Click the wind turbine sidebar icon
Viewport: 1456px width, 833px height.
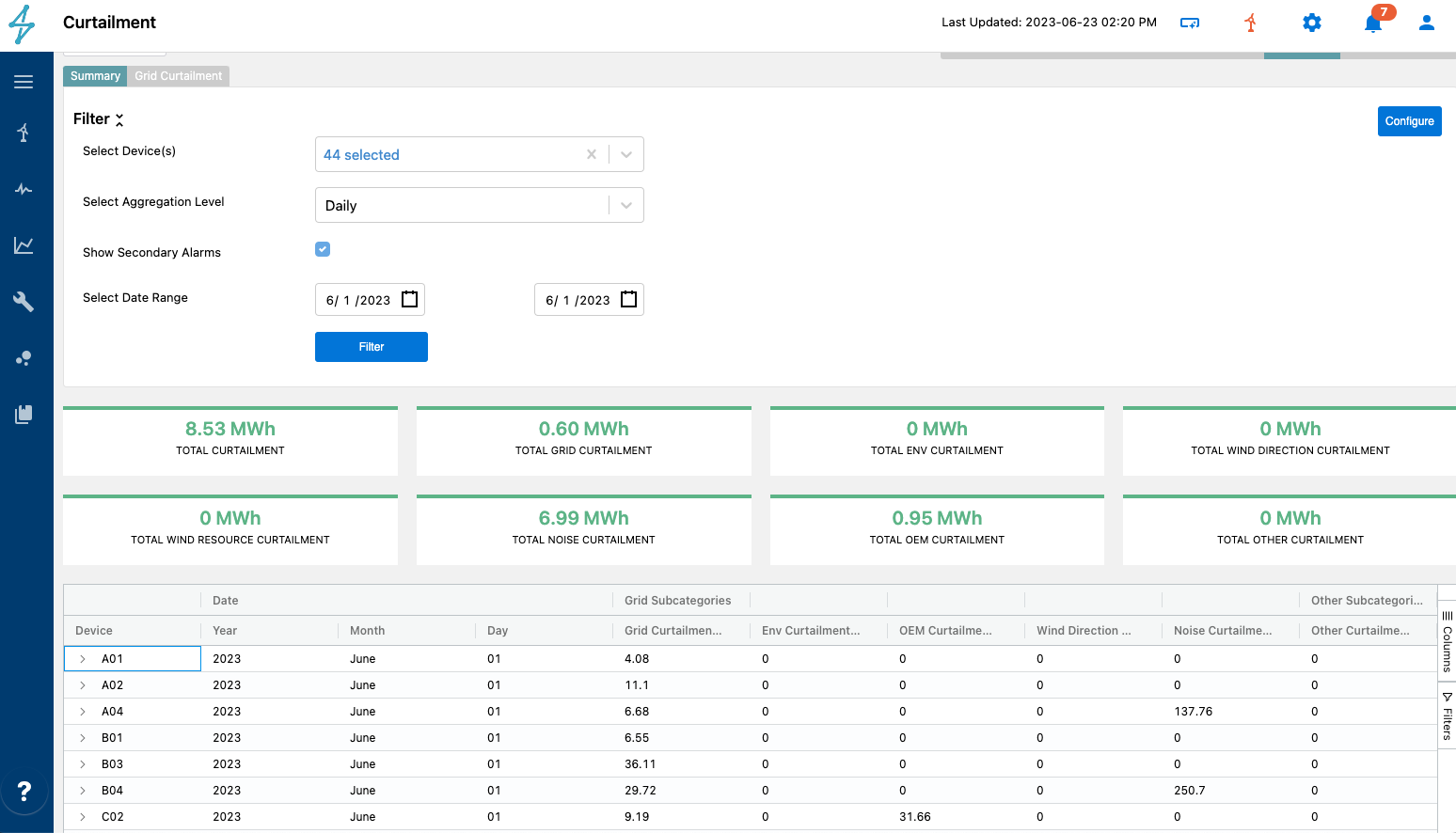click(x=24, y=133)
